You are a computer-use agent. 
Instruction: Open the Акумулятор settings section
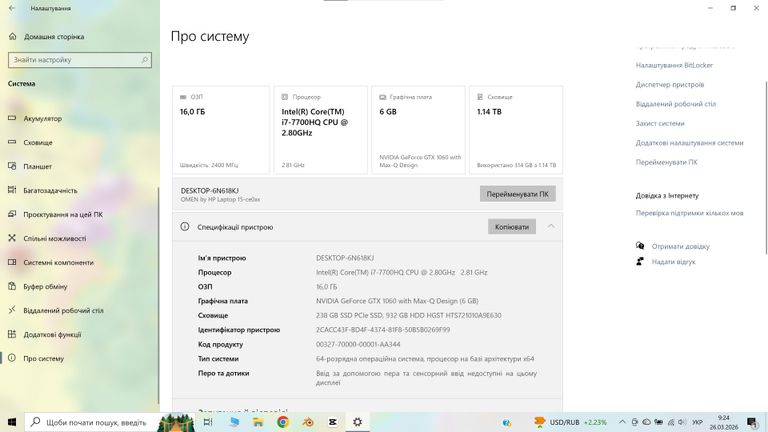[x=42, y=119]
